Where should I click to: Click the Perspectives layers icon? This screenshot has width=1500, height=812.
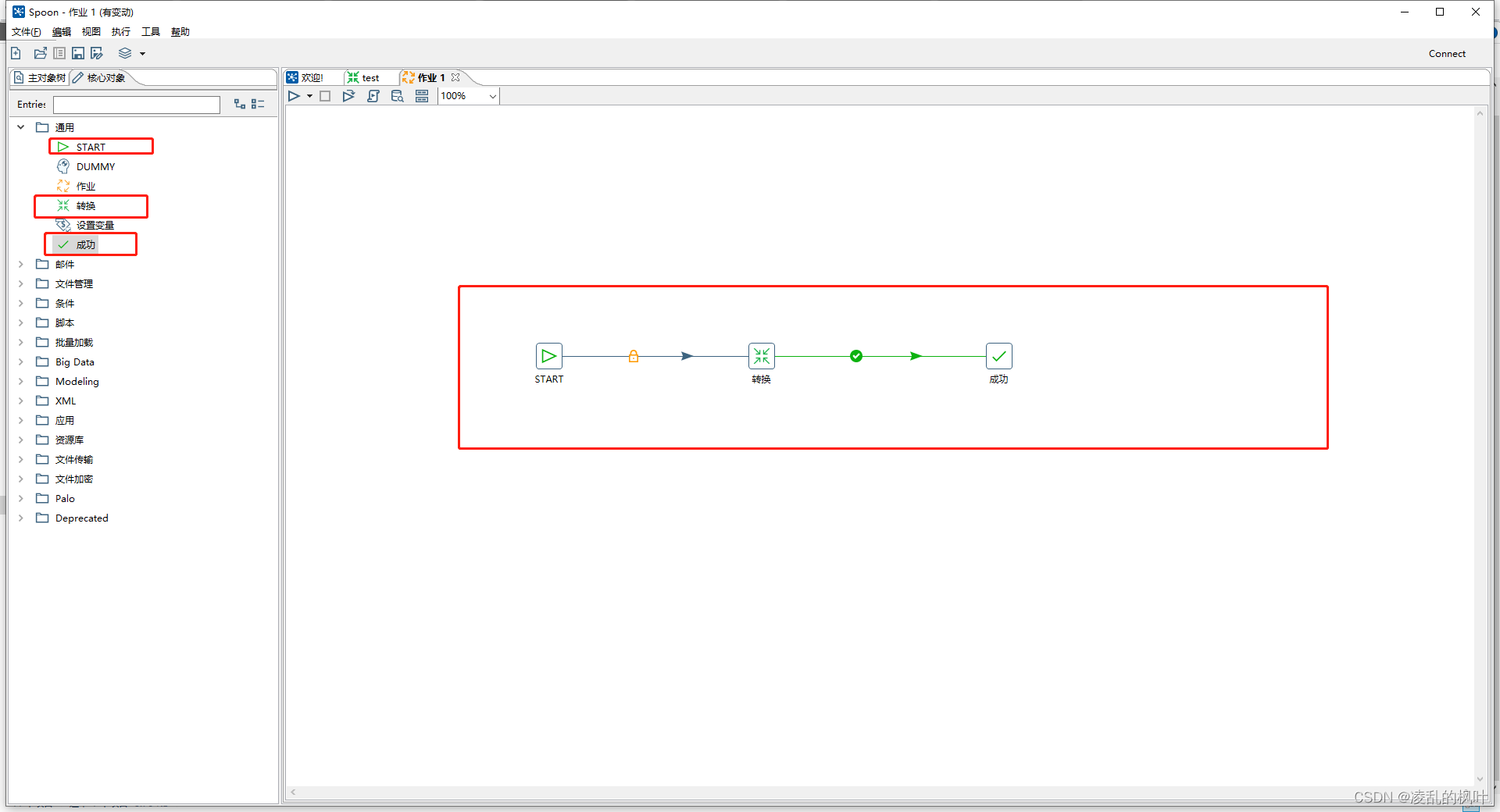125,53
